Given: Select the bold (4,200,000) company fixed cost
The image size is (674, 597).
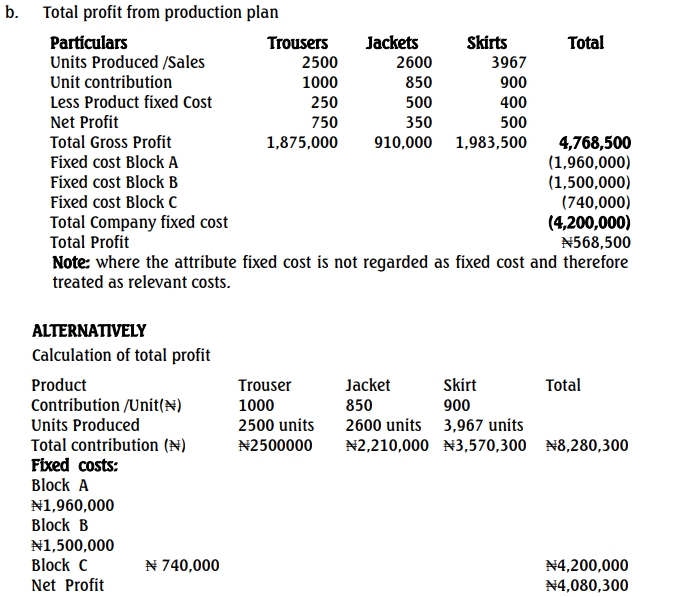Looking at the screenshot, I should [x=590, y=222].
